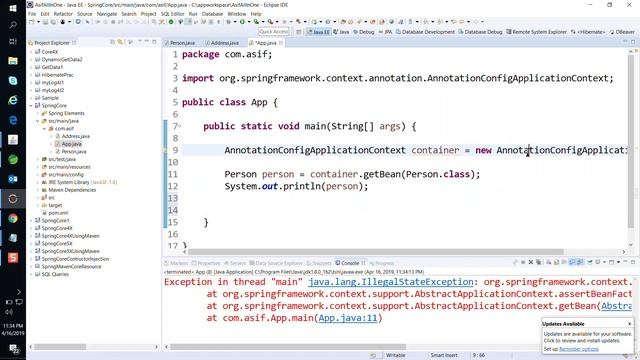This screenshot has width=640, height=360.
Task: Open the Debug toolbar dropdown arrow
Action: pyautogui.click(x=234, y=22)
